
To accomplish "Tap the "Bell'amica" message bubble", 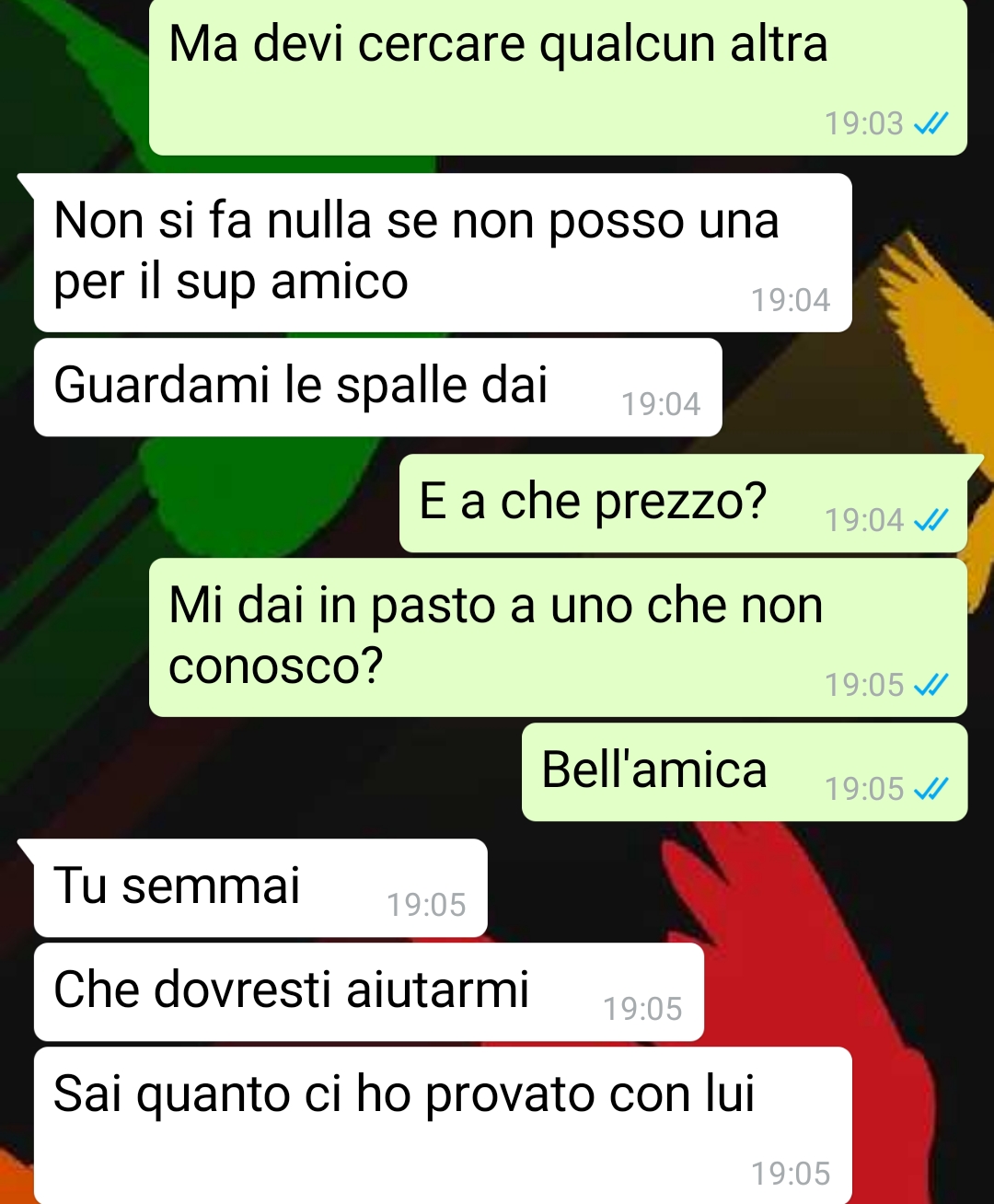I will click(745, 772).
